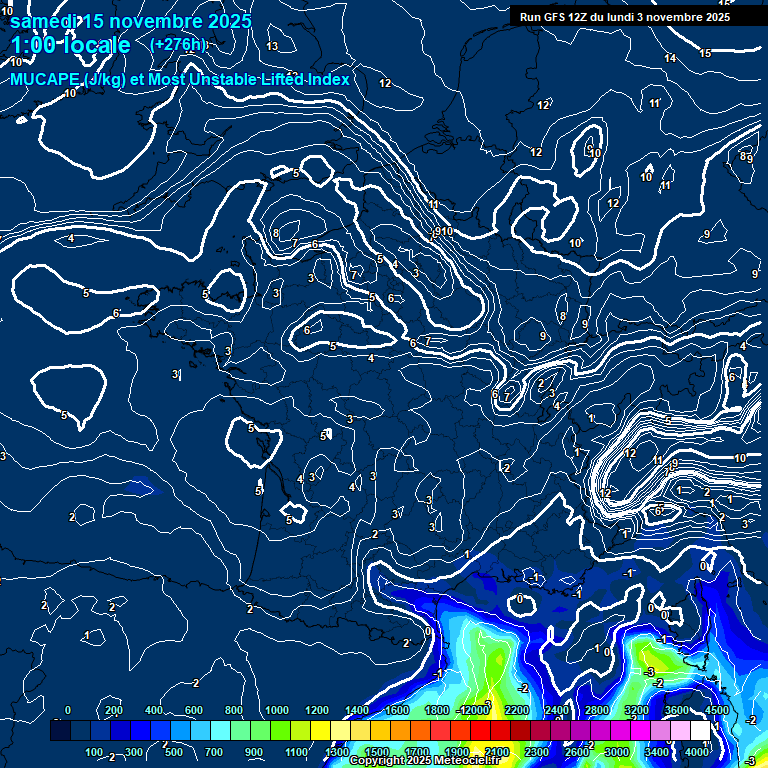This screenshot has height=768, width=768.
Task: Click the '100' legend label
Action: point(94,752)
